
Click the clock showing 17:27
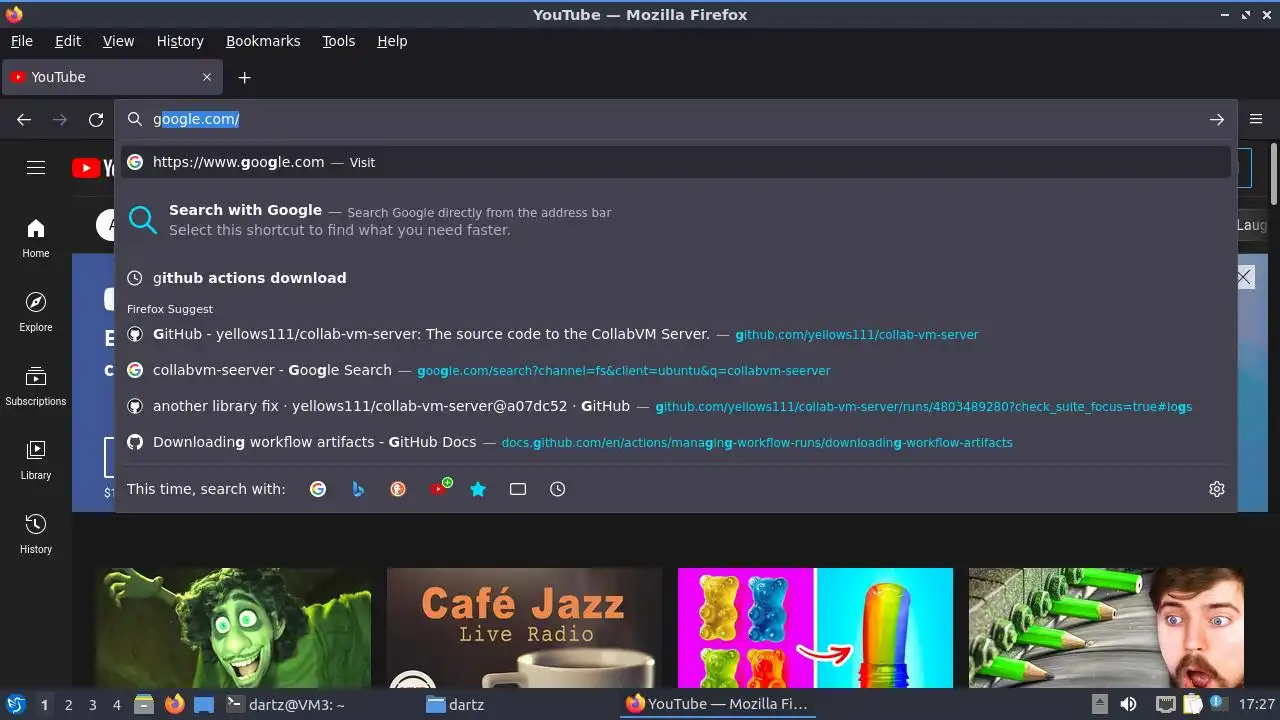pyautogui.click(x=1257, y=704)
